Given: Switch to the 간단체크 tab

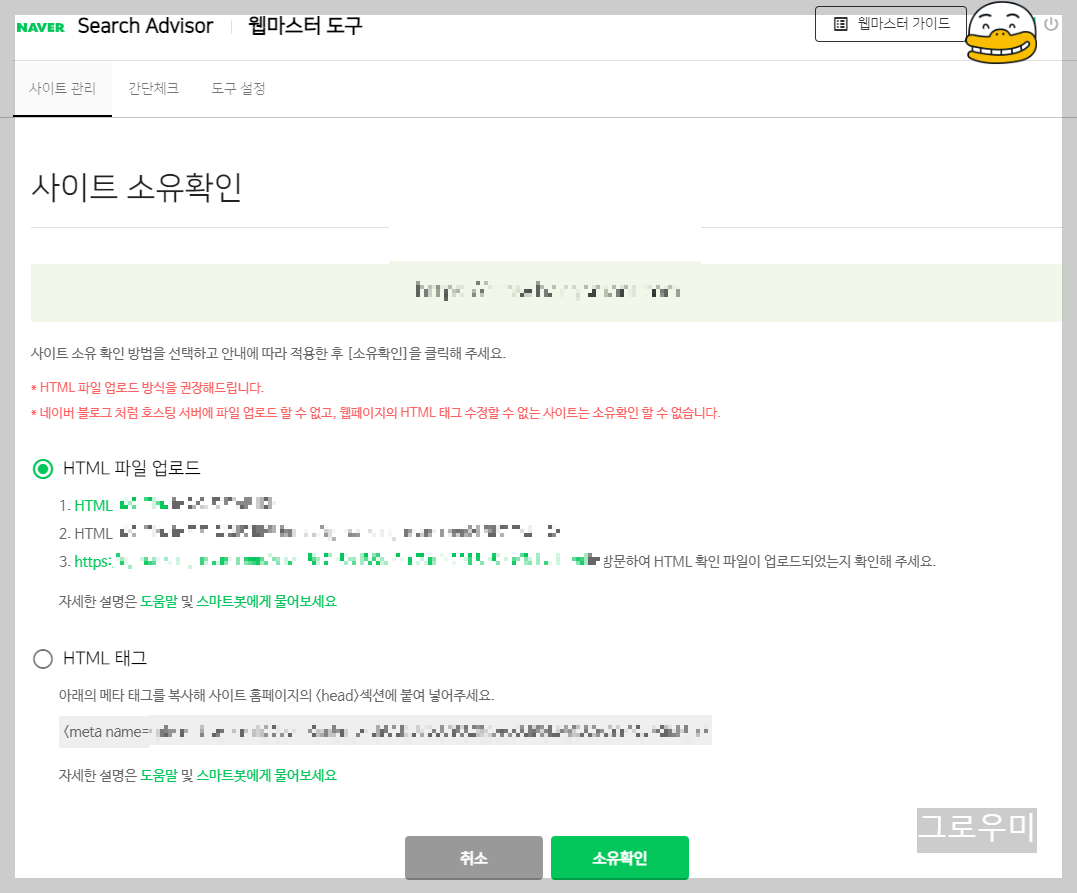Looking at the screenshot, I should [153, 88].
